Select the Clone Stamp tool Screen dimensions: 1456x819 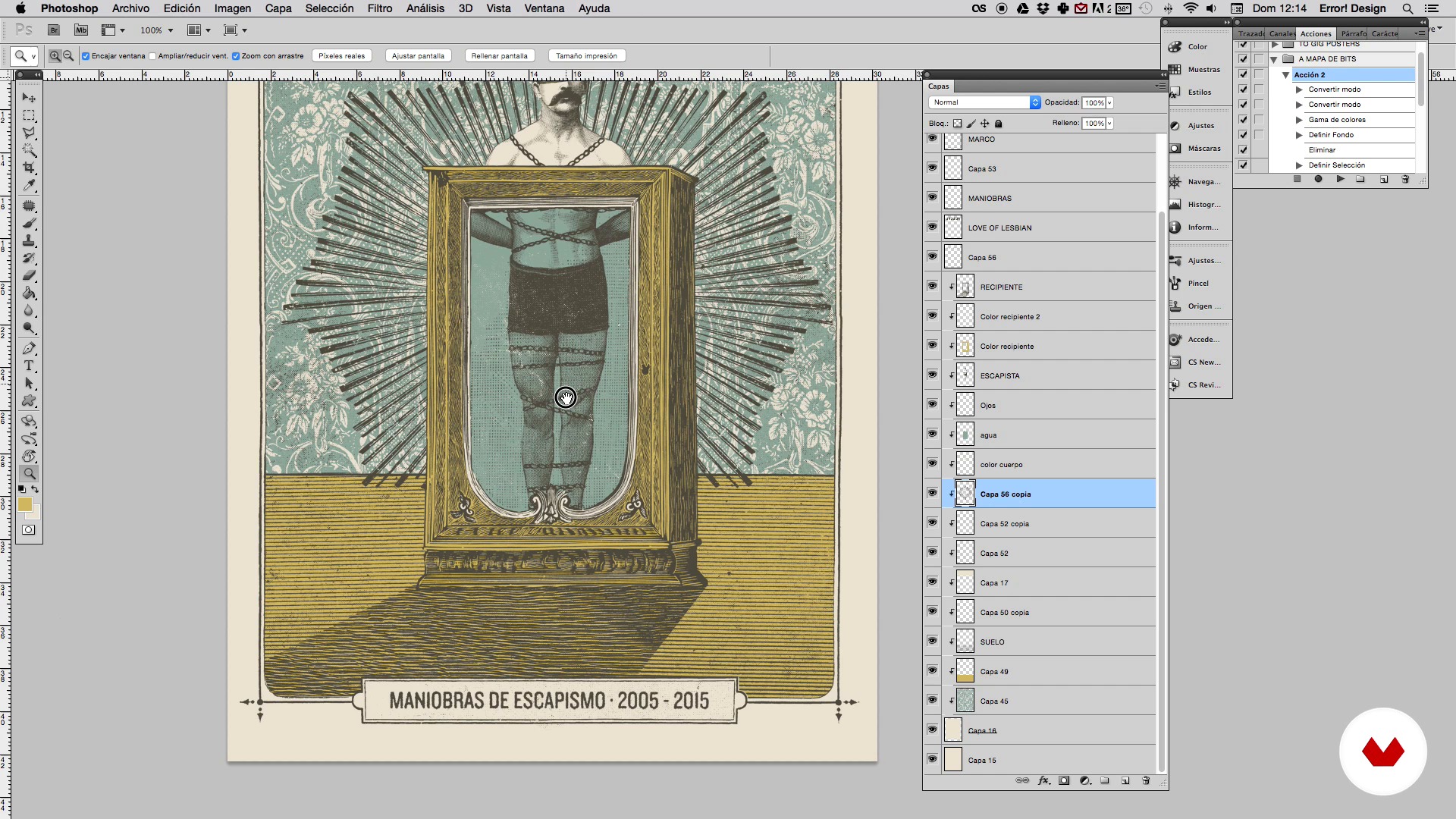(x=29, y=241)
